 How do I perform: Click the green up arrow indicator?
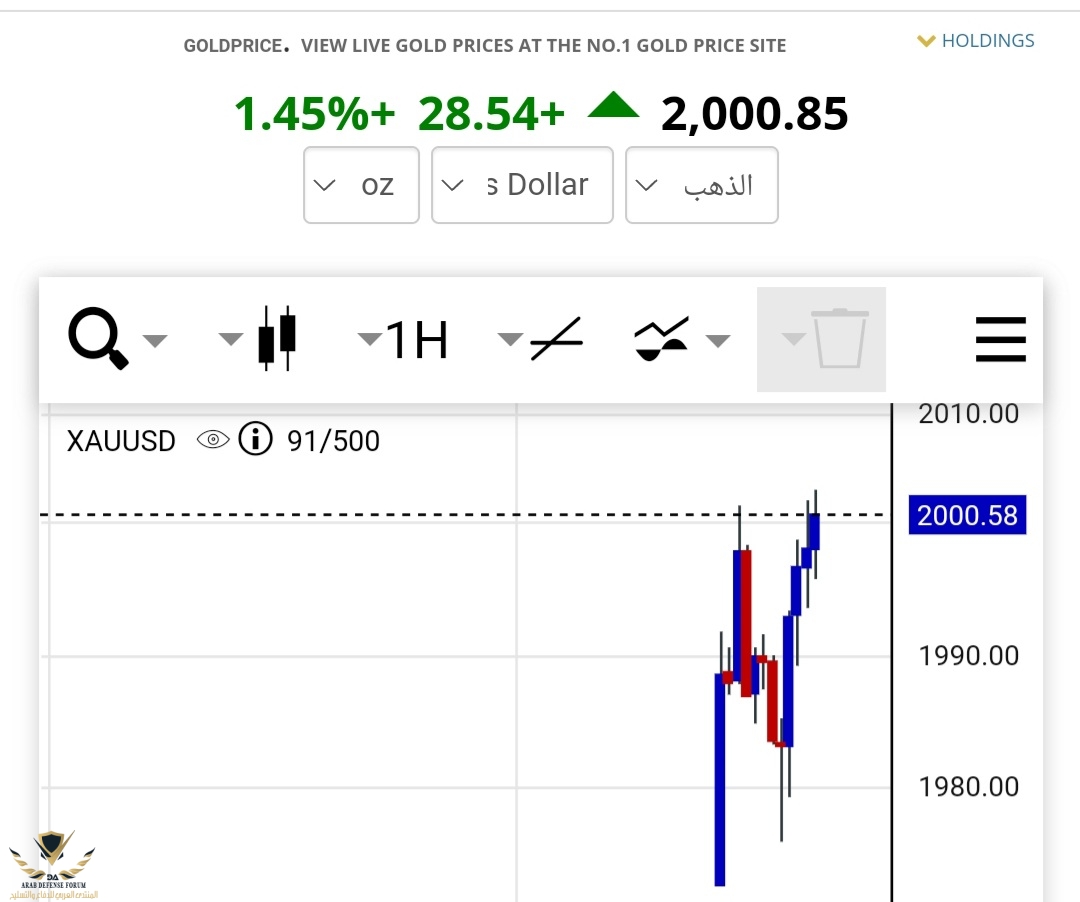click(x=613, y=106)
